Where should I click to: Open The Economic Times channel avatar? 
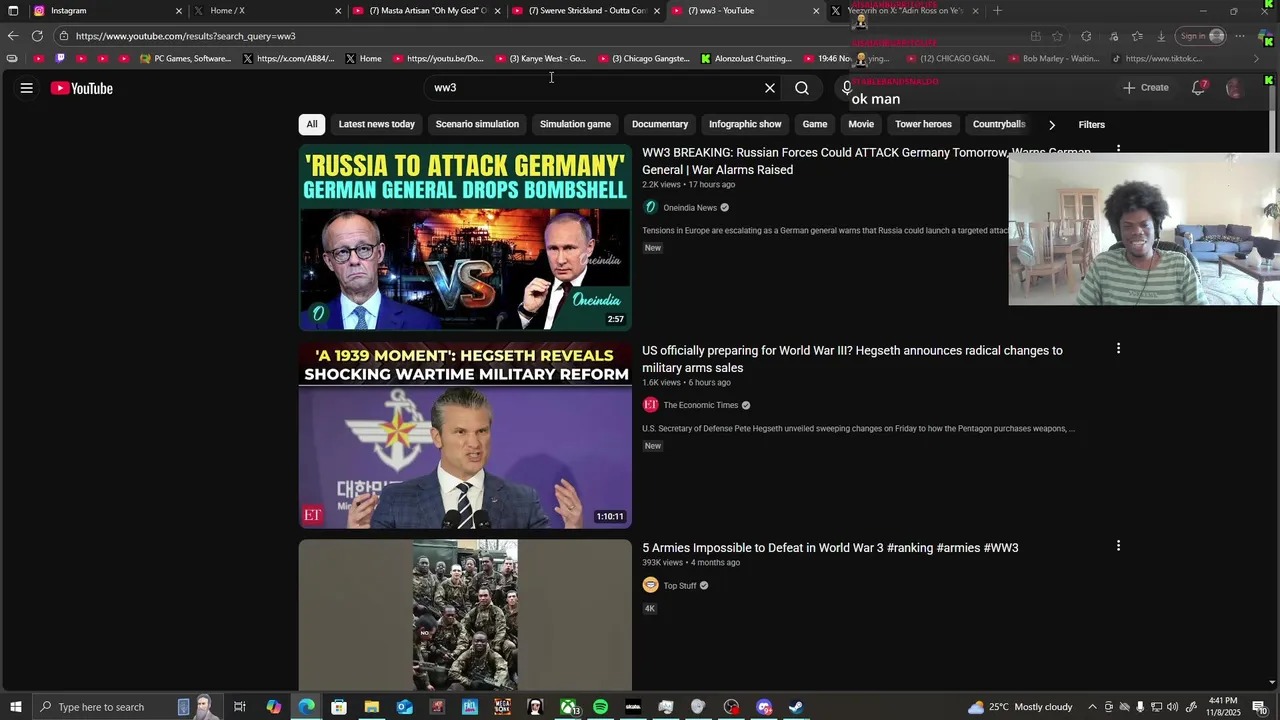tap(651, 405)
